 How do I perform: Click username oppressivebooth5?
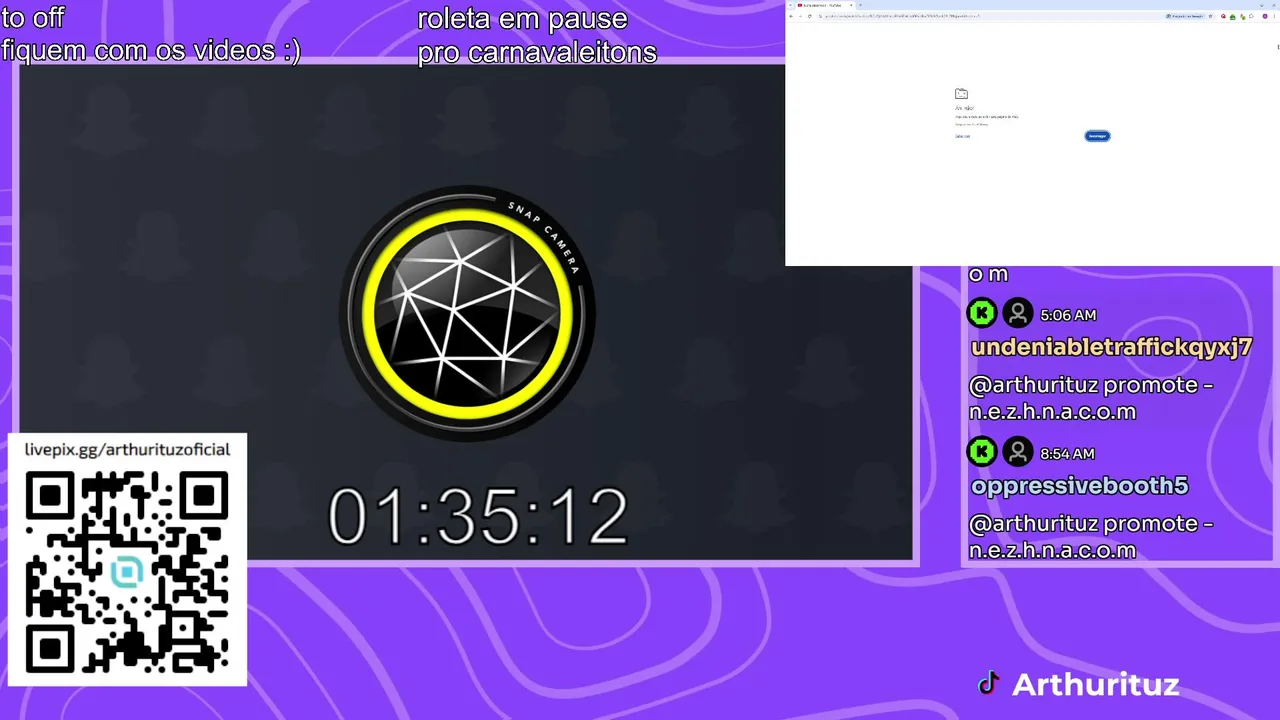[1079, 486]
